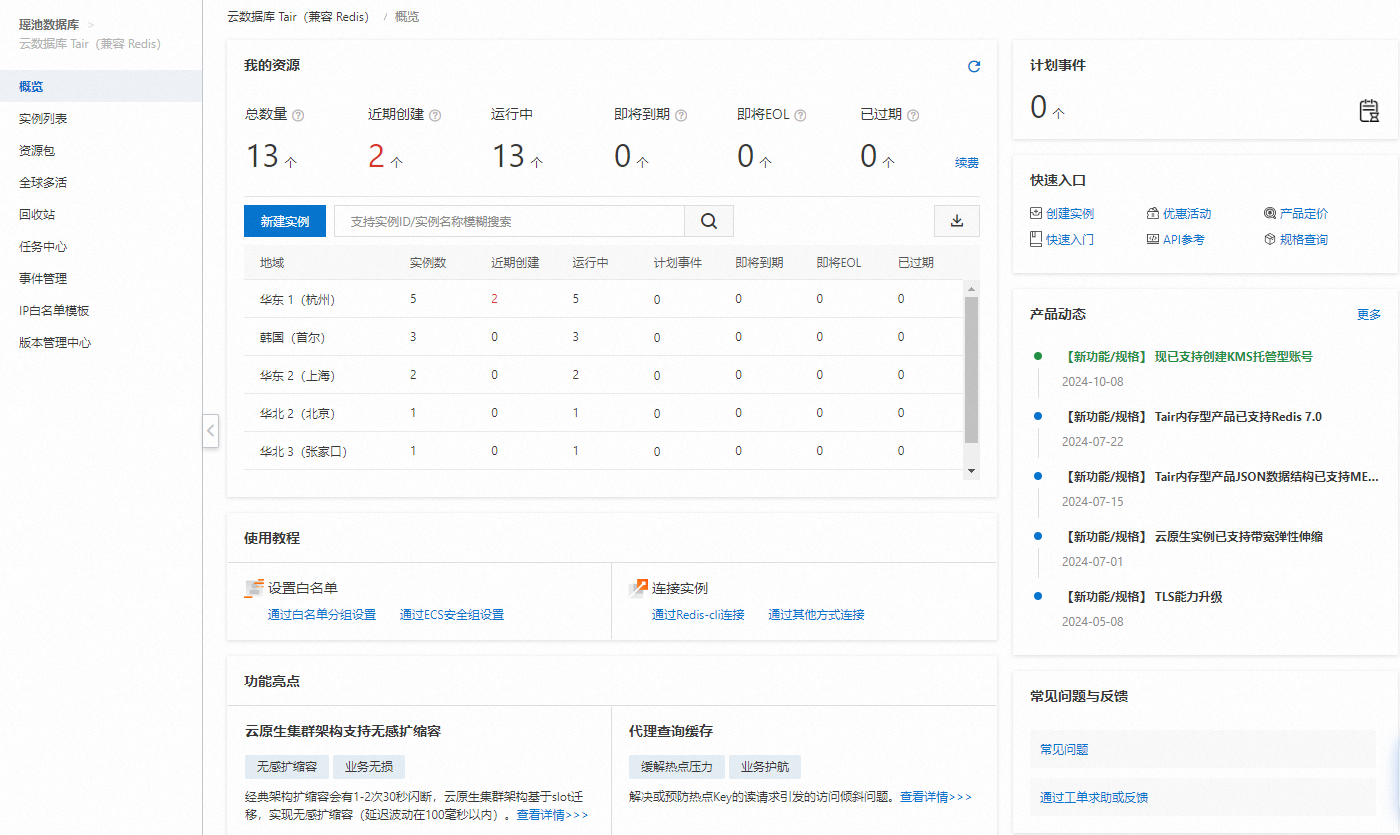Click the red 近期创建 count 2
Screen dimensions: 1400x835
[376, 156]
